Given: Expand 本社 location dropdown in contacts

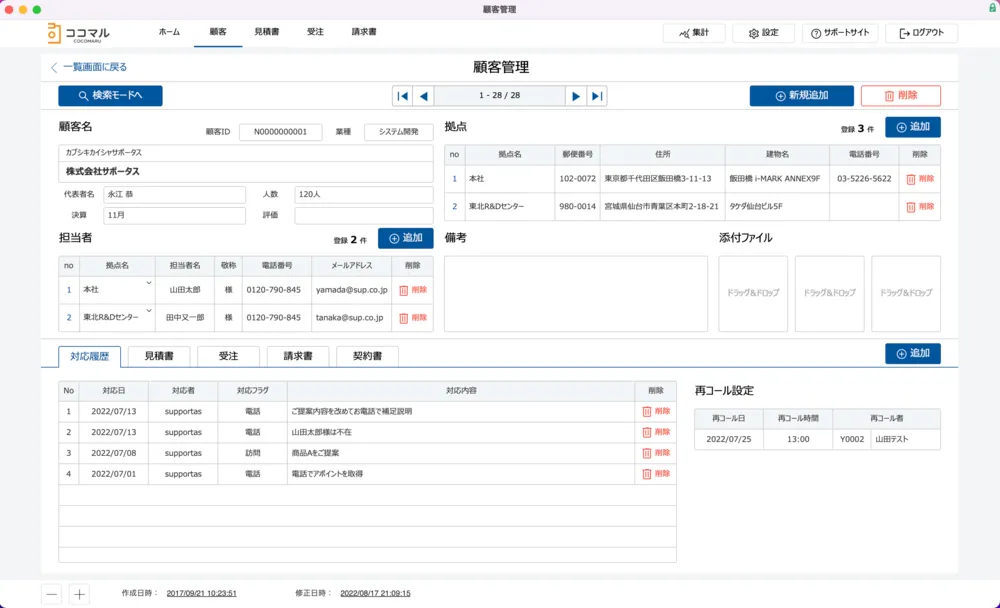Looking at the screenshot, I should point(149,284).
